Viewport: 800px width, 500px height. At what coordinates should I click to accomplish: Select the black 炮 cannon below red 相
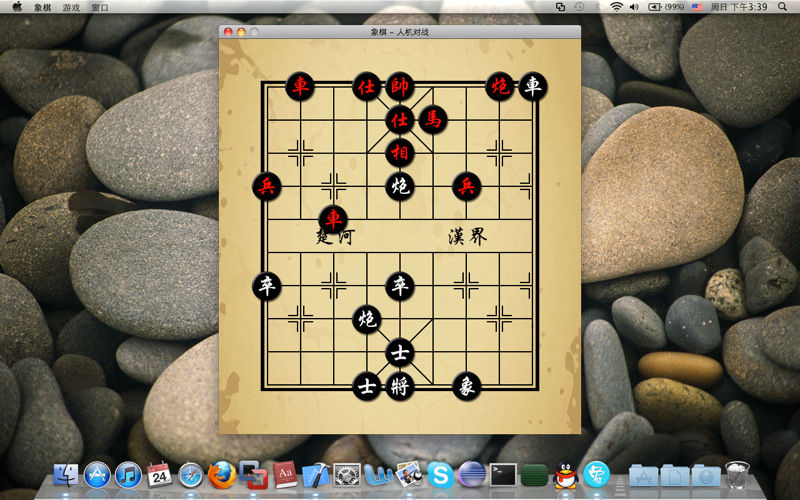(x=400, y=186)
